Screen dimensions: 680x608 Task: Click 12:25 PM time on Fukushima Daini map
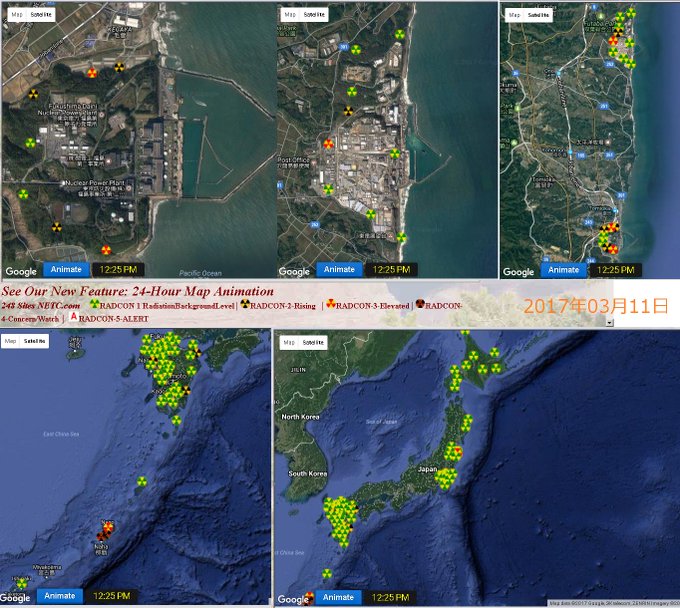pyautogui.click(x=118, y=270)
